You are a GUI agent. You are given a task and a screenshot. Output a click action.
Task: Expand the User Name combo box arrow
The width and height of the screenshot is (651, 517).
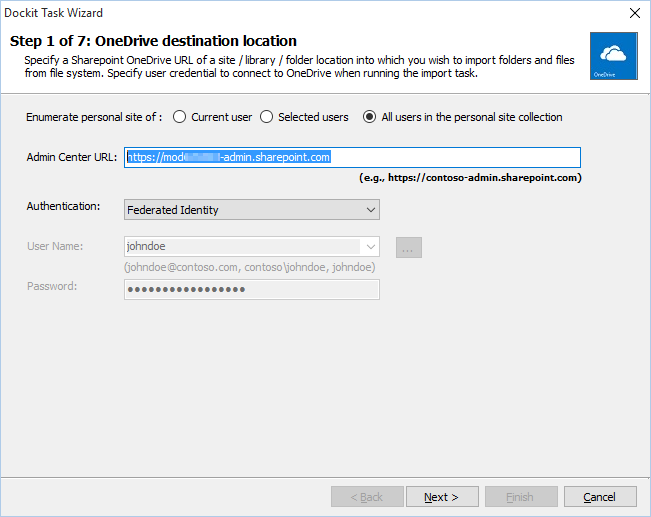click(371, 247)
